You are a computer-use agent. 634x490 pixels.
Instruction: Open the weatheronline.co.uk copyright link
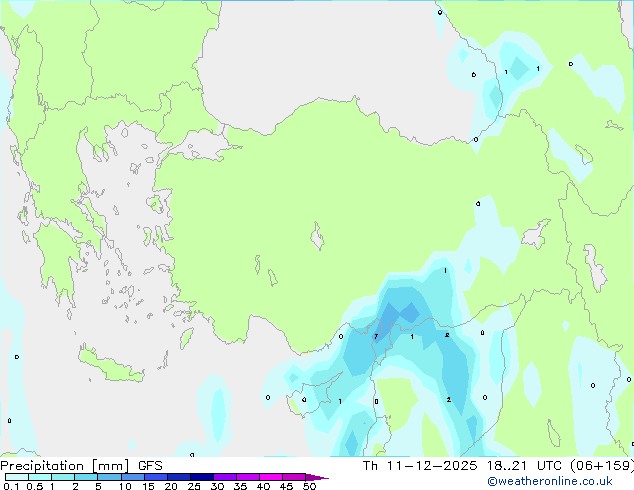(550, 481)
